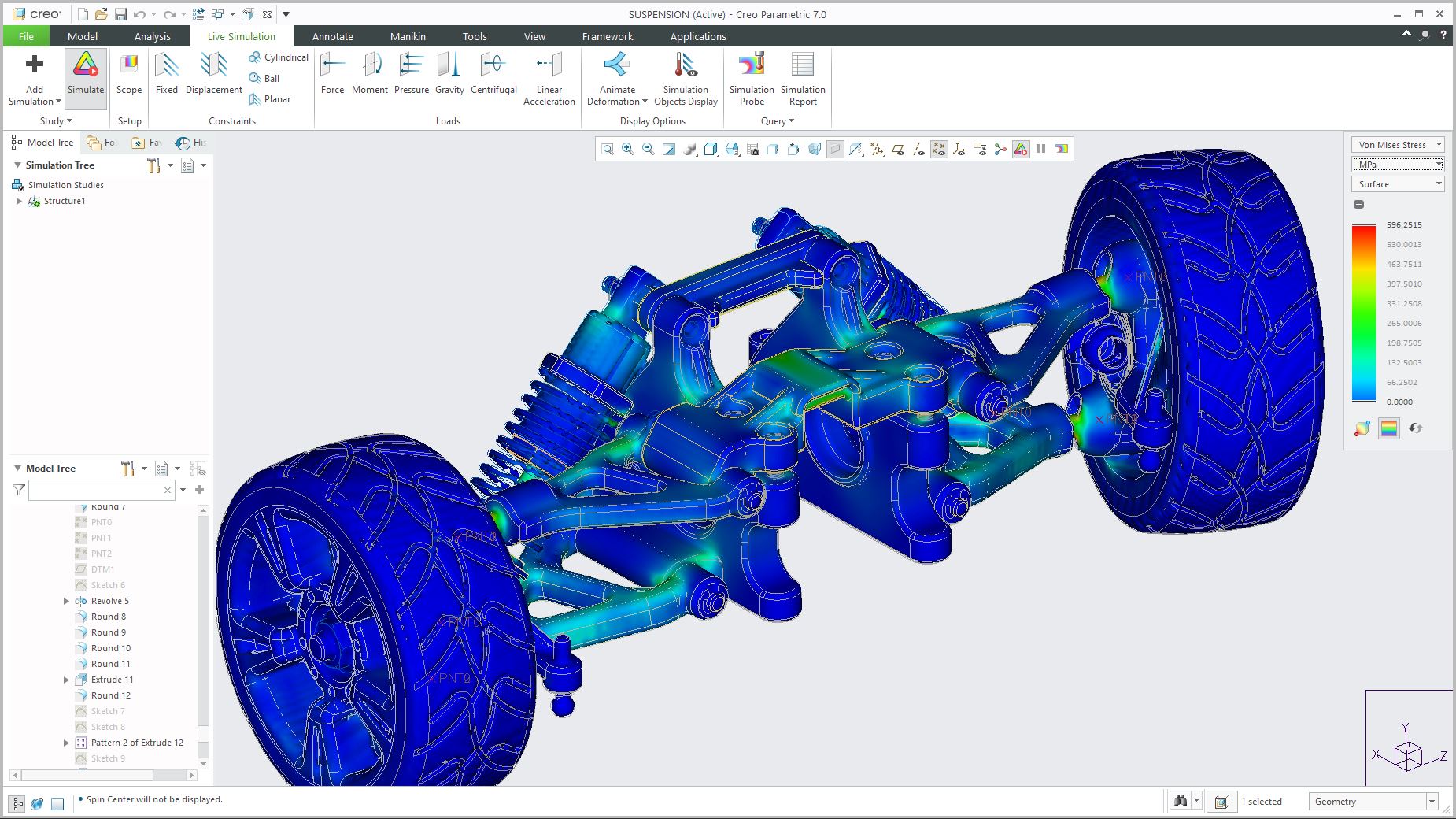Open the Tools ribbon tab
This screenshot has width=1456, height=819.
[475, 36]
